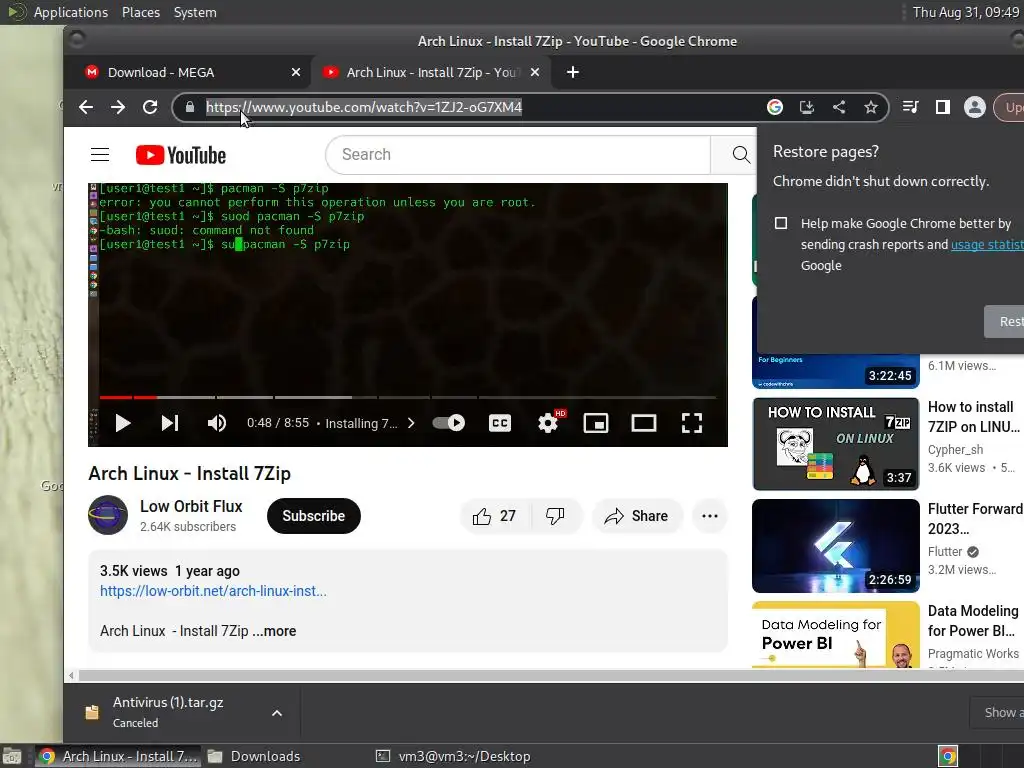Close the Download - MEGA tab
The image size is (1024, 768).
click(296, 72)
